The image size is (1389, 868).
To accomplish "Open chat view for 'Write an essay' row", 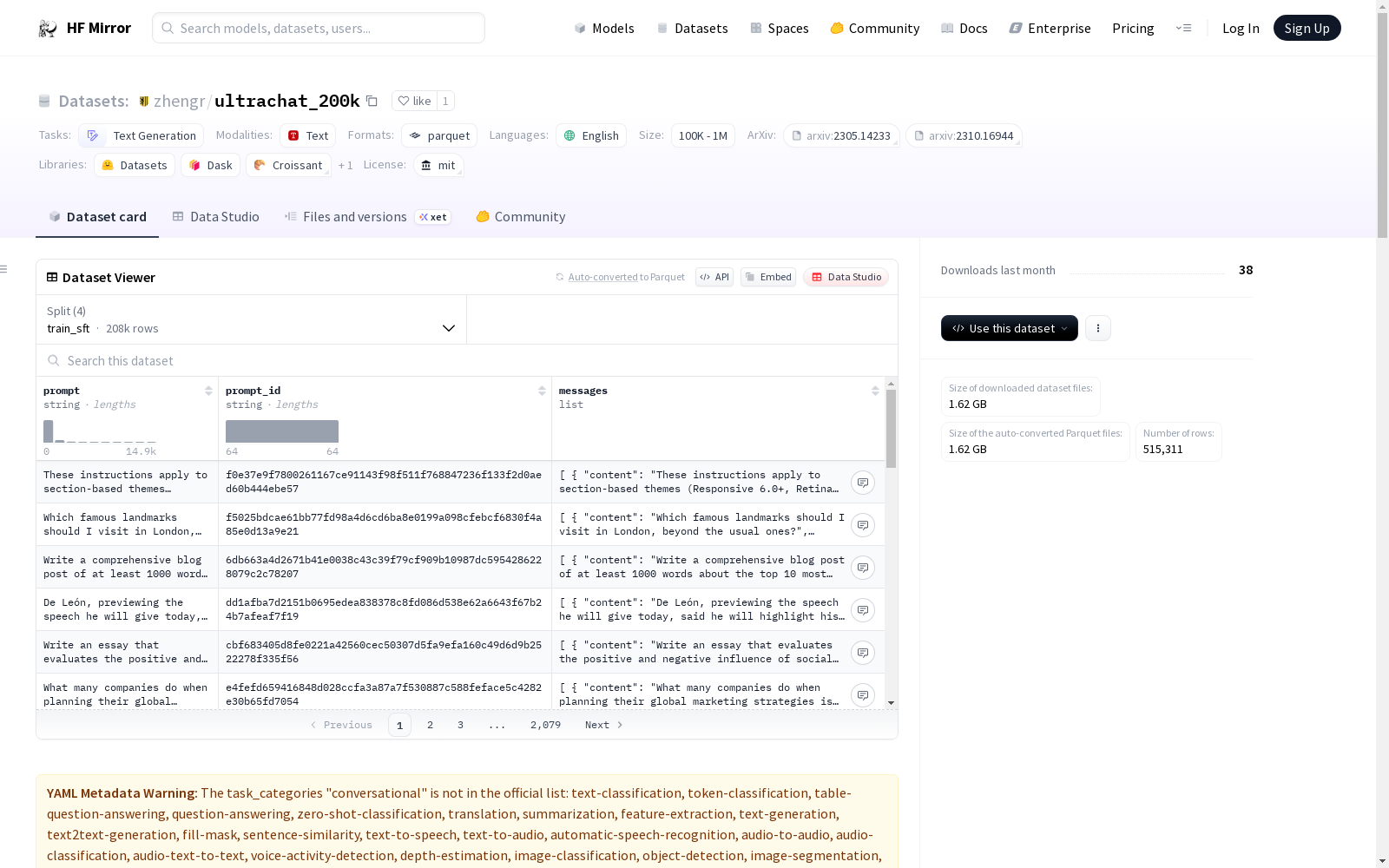I will point(862,653).
